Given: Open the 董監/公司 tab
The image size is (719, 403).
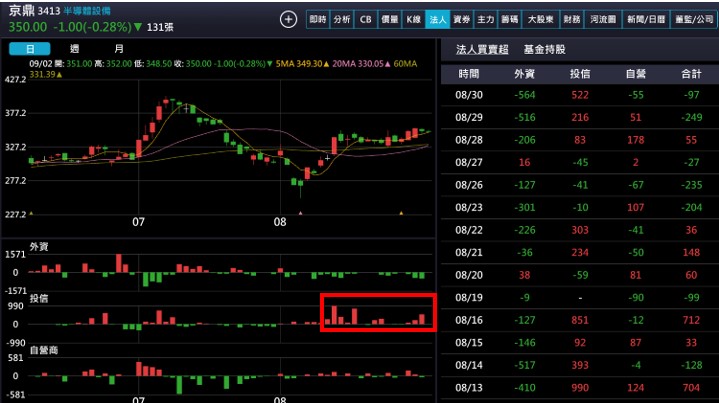Looking at the screenshot, I should coord(694,19).
